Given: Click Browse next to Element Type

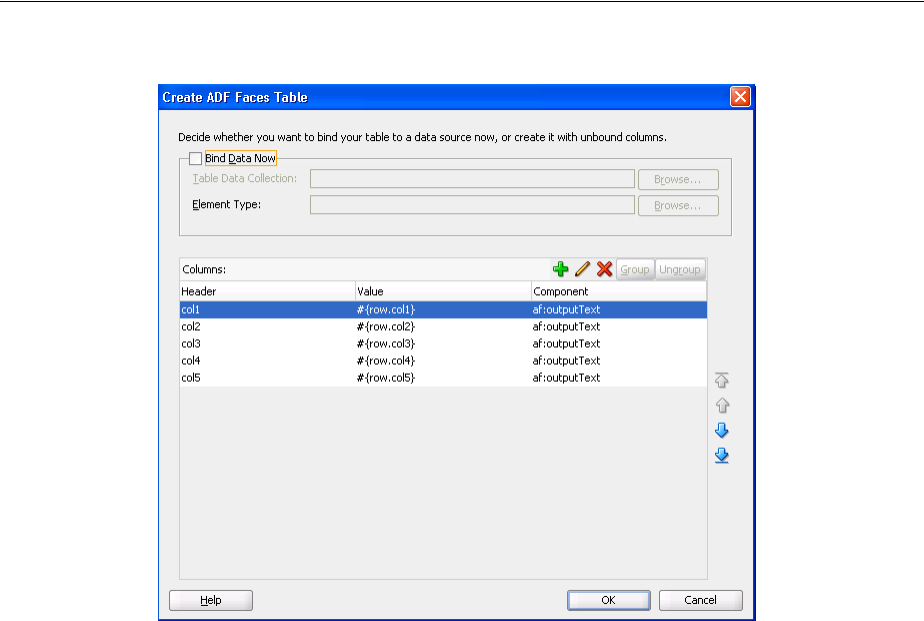Looking at the screenshot, I should [678, 206].
